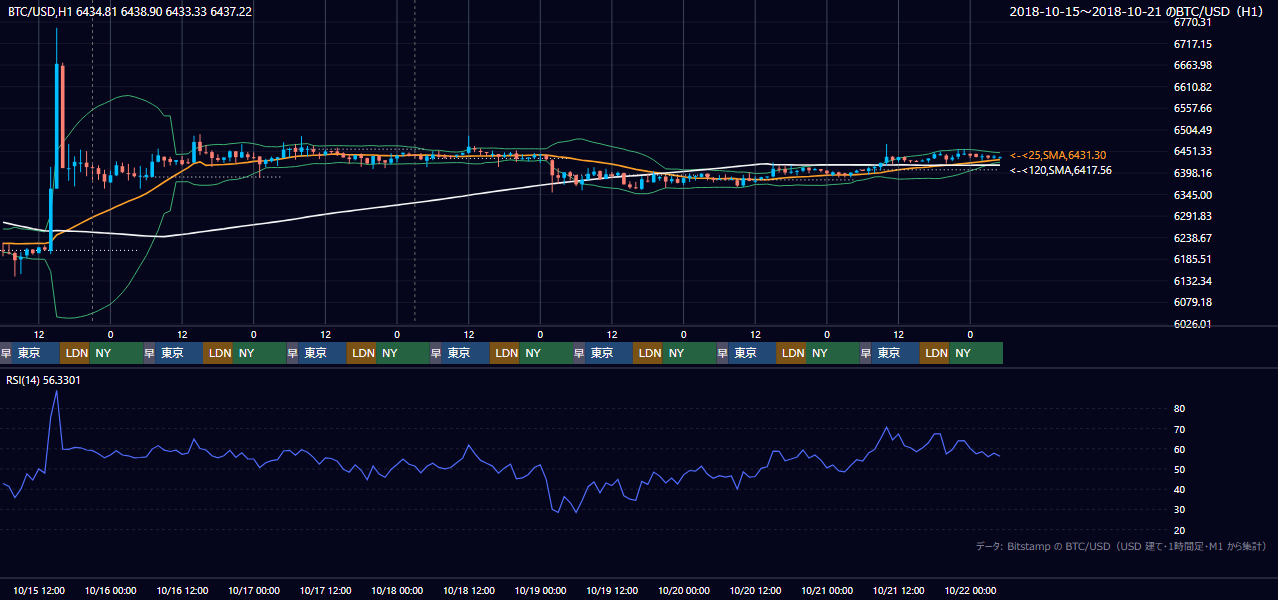This screenshot has height=600, width=1278.
Task: Click the 6557.66 price axis label
Action: point(1193,108)
